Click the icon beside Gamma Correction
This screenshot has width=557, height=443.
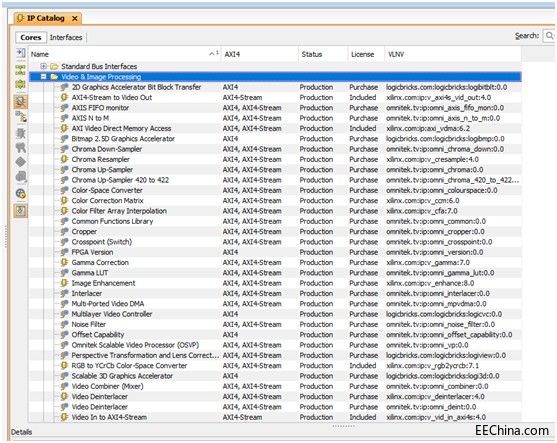tap(64, 262)
